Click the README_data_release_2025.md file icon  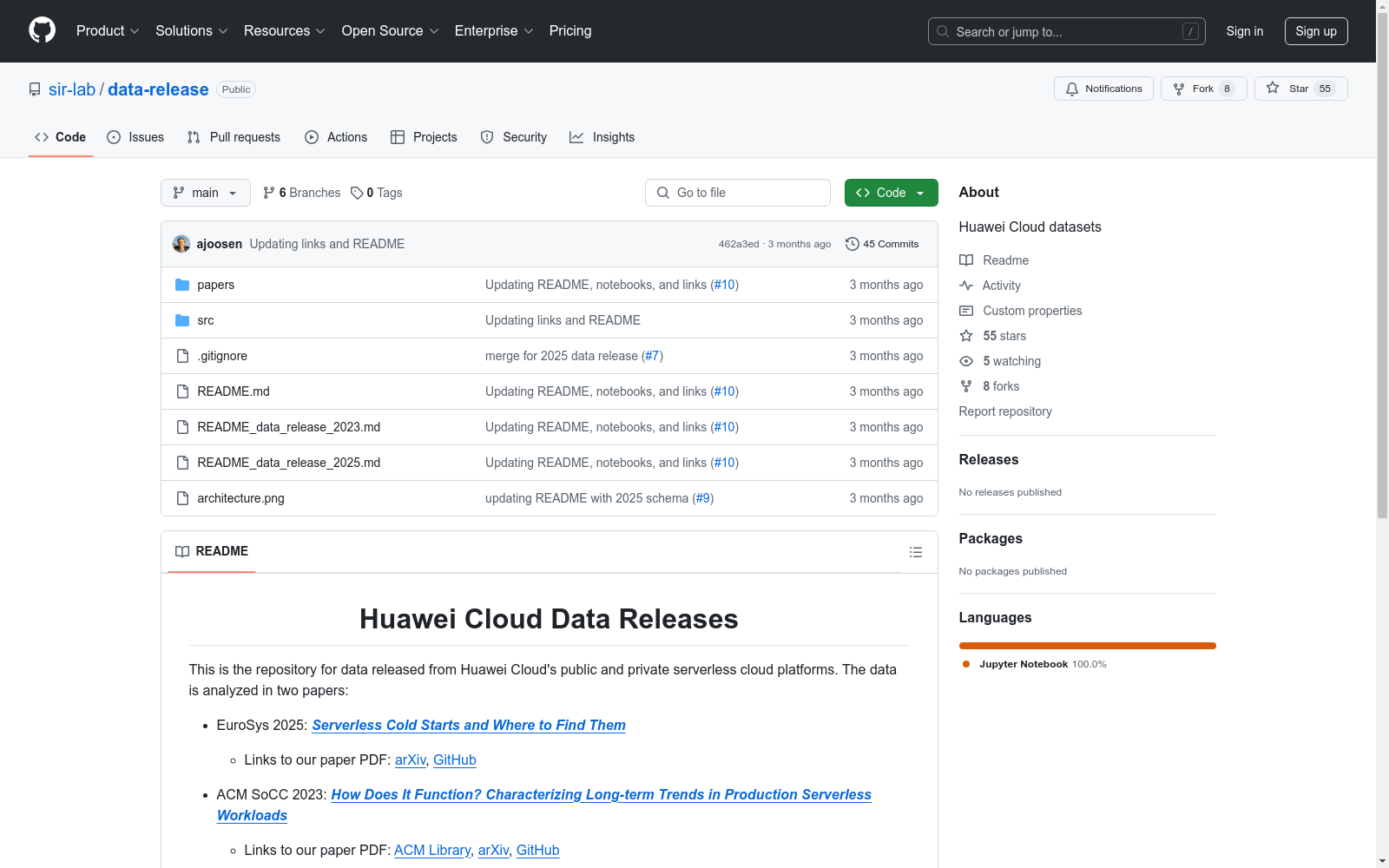[182, 463]
